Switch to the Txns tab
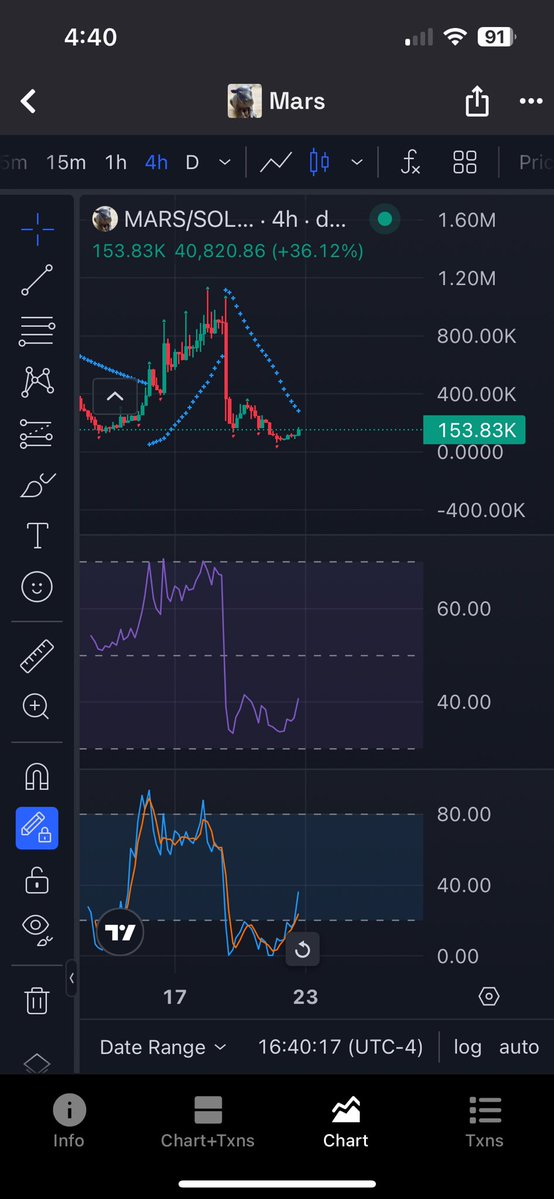The height and width of the screenshot is (1199, 554). point(484,1121)
